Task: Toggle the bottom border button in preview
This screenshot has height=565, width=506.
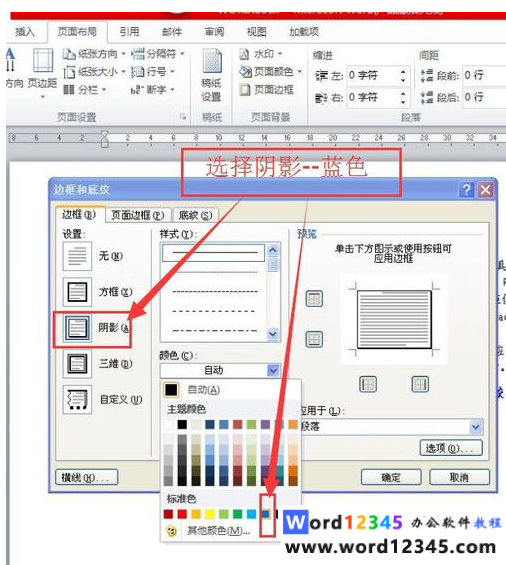Action: click(x=314, y=339)
